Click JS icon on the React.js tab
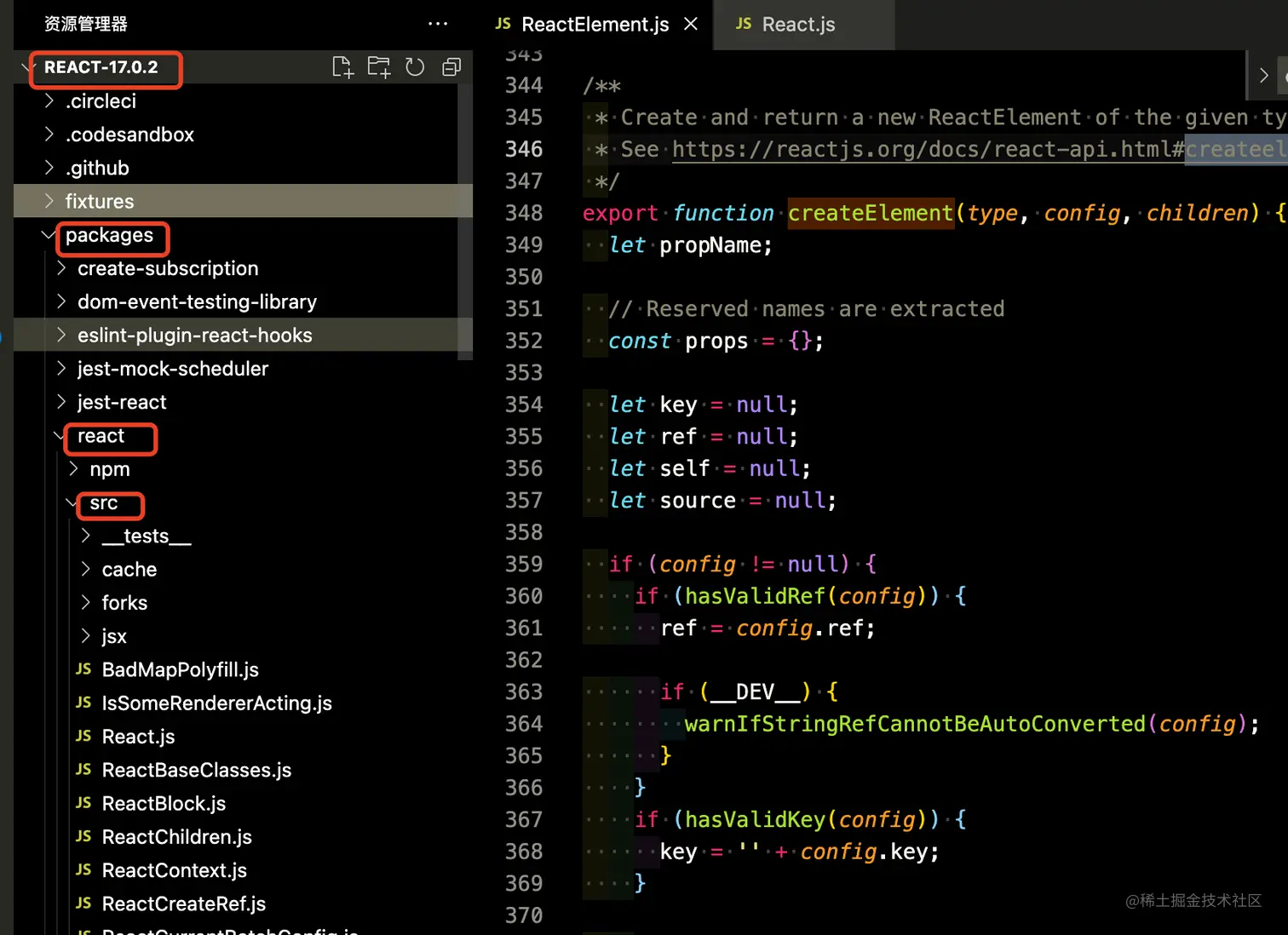 [744, 24]
